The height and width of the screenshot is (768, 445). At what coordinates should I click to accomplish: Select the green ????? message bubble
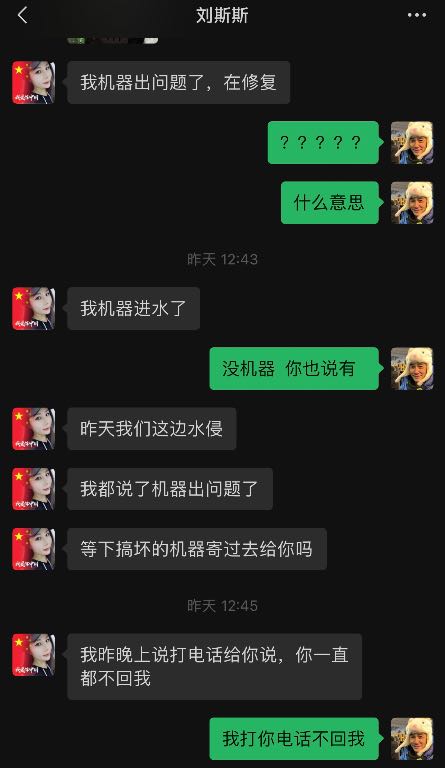[324, 143]
